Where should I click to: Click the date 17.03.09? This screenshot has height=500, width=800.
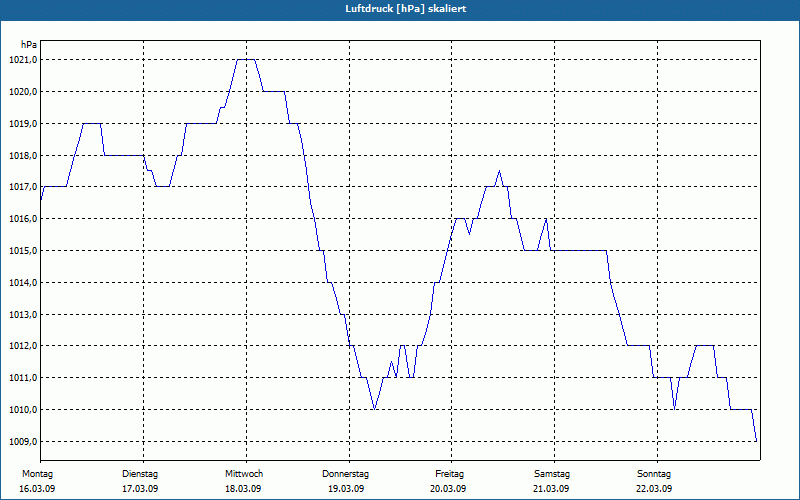[x=140, y=489]
